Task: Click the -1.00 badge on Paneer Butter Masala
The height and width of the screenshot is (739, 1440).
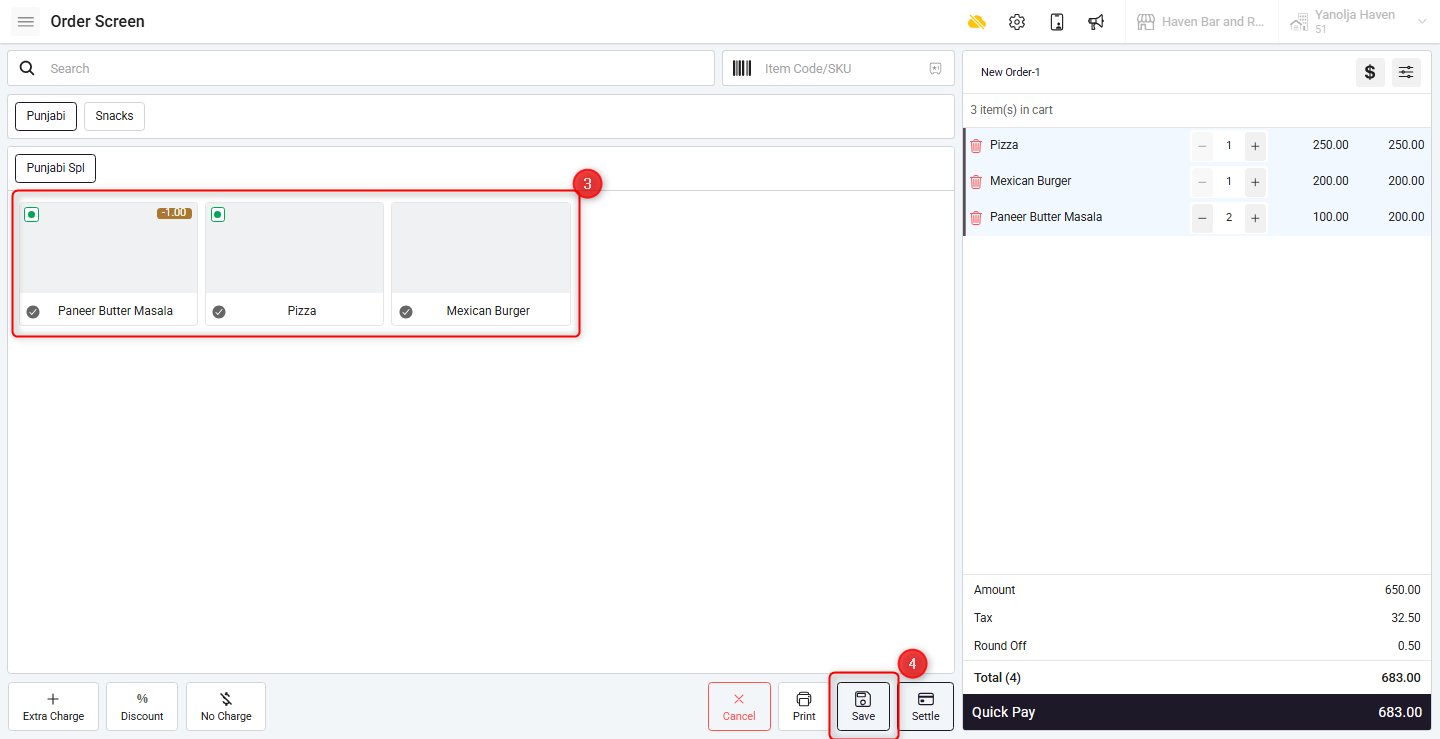Action: (174, 213)
